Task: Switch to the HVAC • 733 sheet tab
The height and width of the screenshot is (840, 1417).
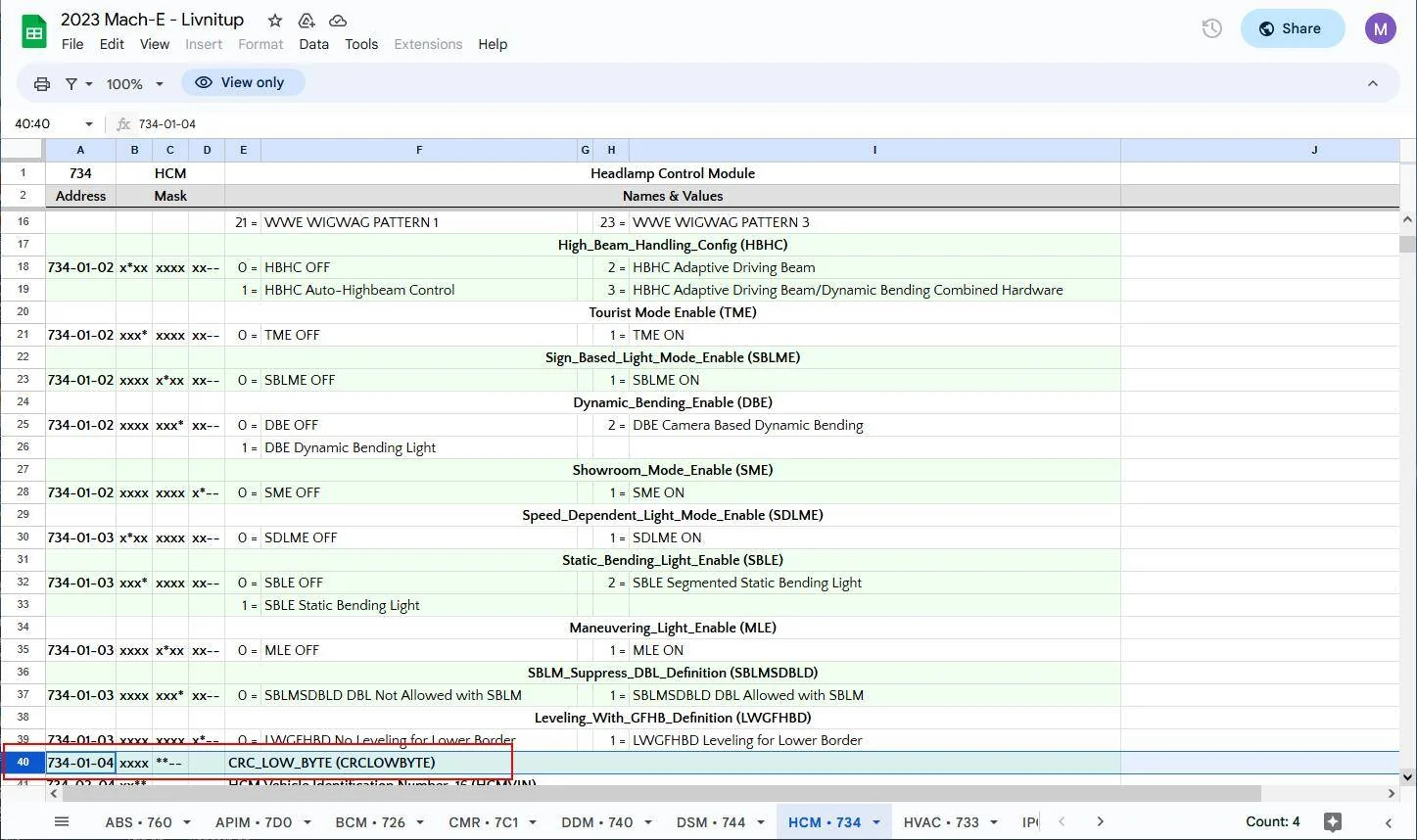Action: pyautogui.click(x=941, y=822)
